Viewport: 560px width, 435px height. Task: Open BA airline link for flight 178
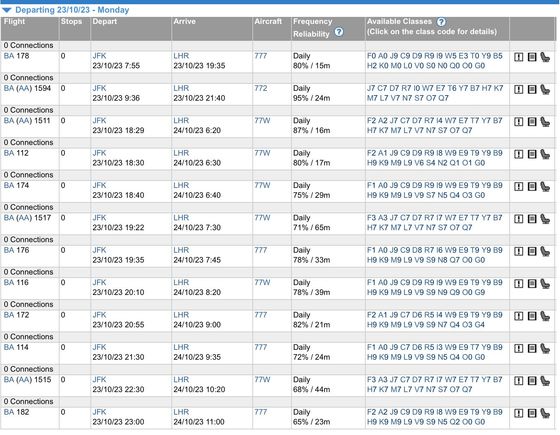(x=9, y=56)
